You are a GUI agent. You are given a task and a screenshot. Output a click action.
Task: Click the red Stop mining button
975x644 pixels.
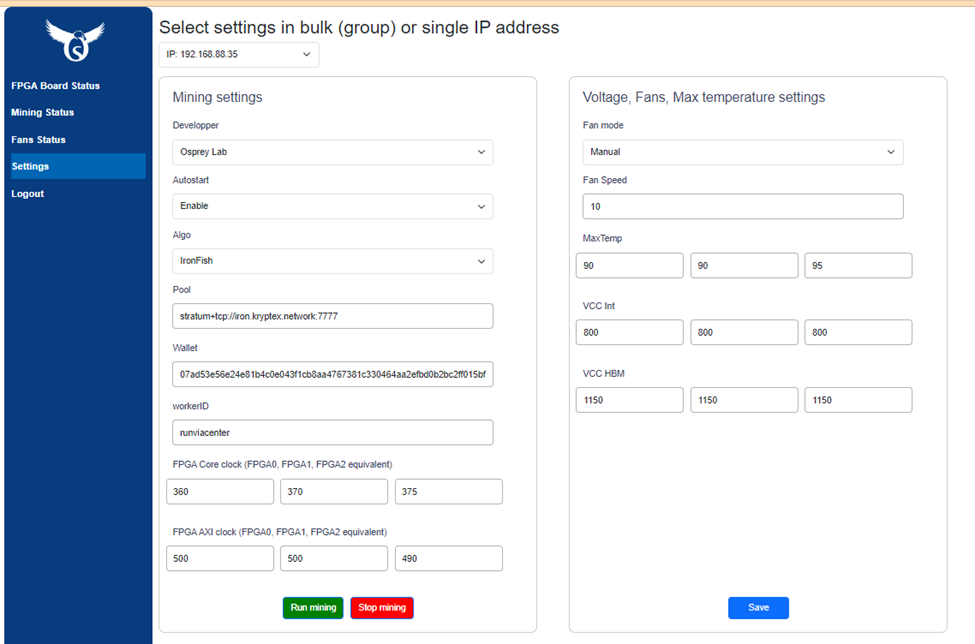(x=382, y=608)
